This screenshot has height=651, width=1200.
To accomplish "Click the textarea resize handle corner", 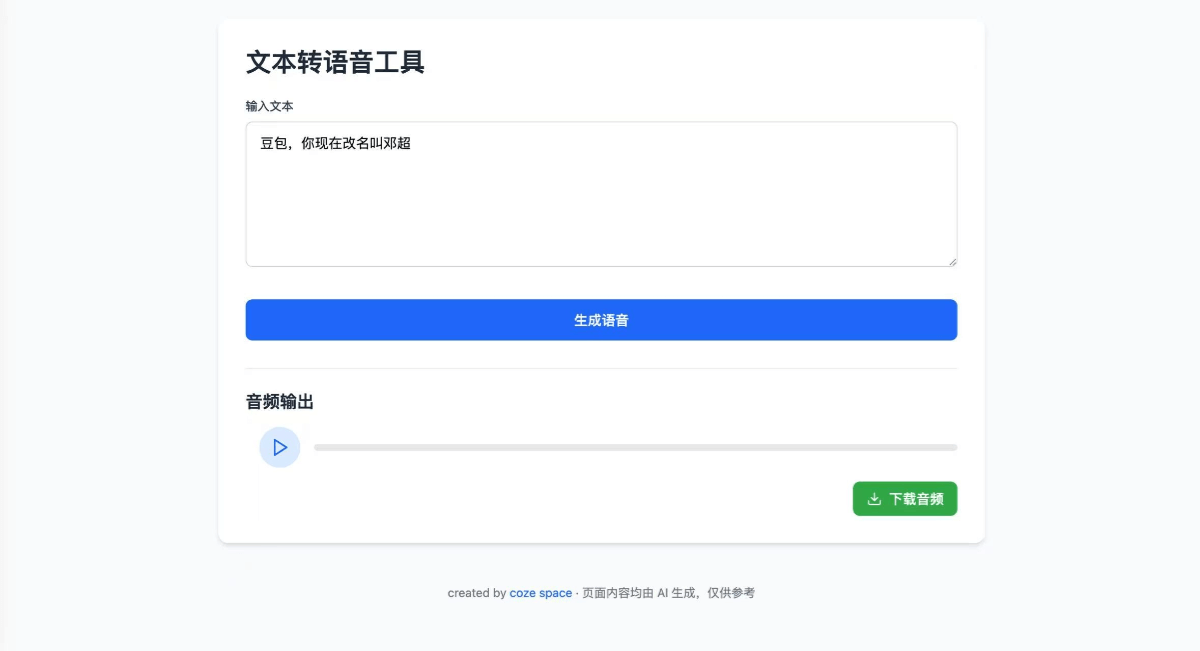I will pos(952,262).
